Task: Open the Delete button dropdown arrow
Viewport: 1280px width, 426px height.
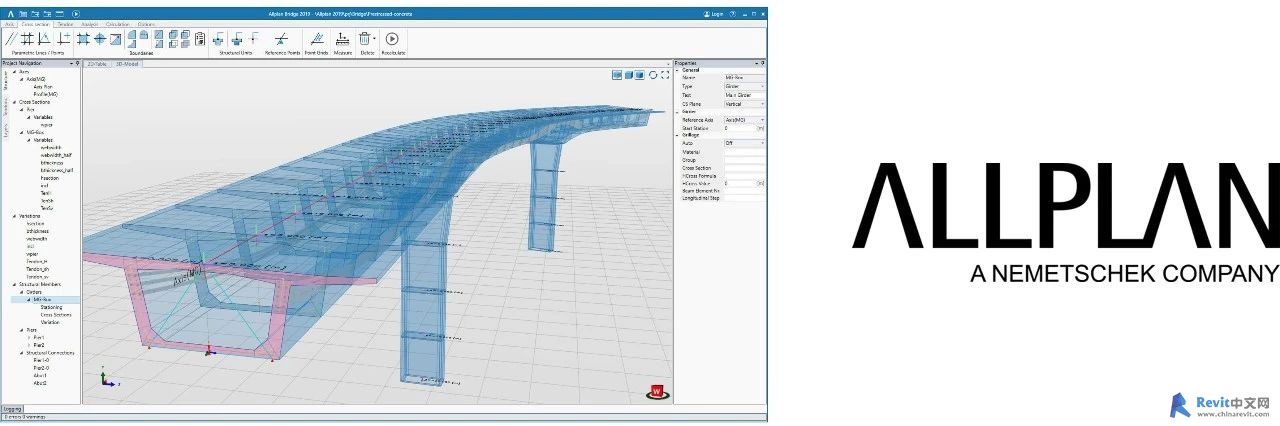Action: (375, 39)
